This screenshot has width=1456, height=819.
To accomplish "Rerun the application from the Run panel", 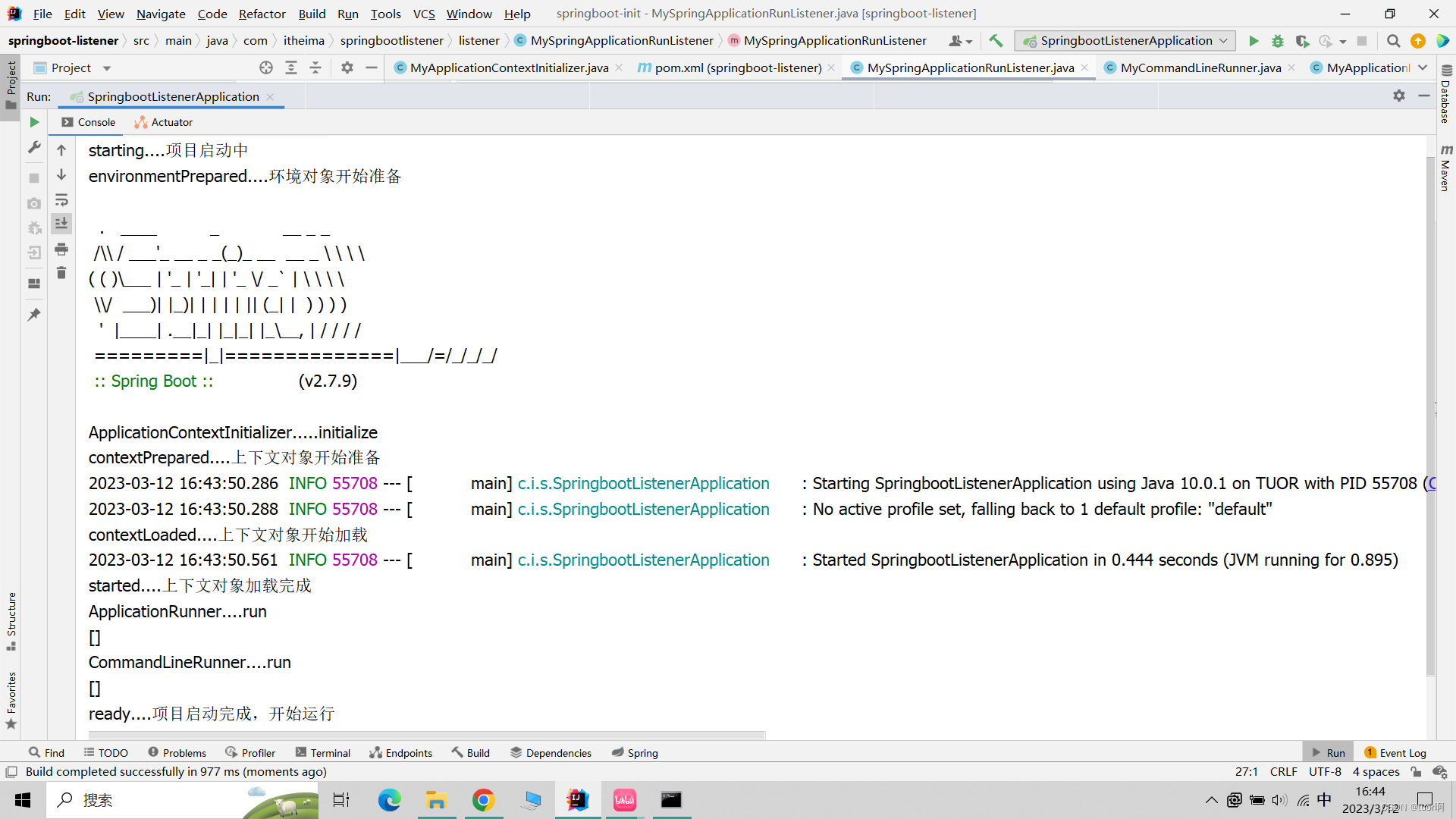I will click(34, 122).
